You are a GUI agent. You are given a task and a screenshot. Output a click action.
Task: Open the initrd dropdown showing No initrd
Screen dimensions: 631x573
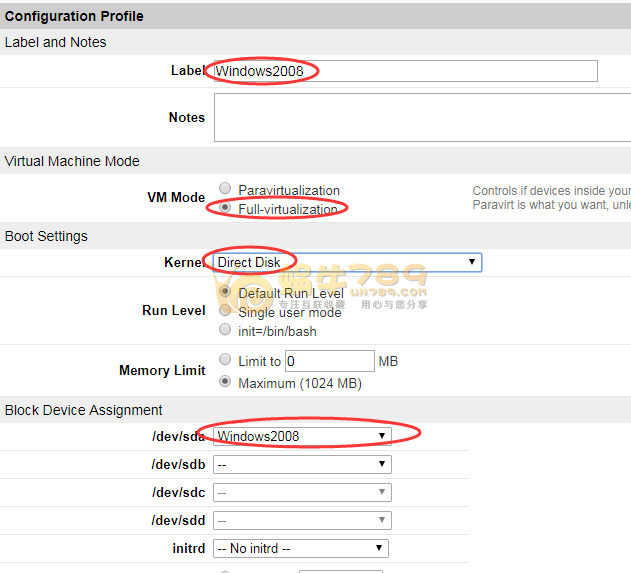pos(301,548)
